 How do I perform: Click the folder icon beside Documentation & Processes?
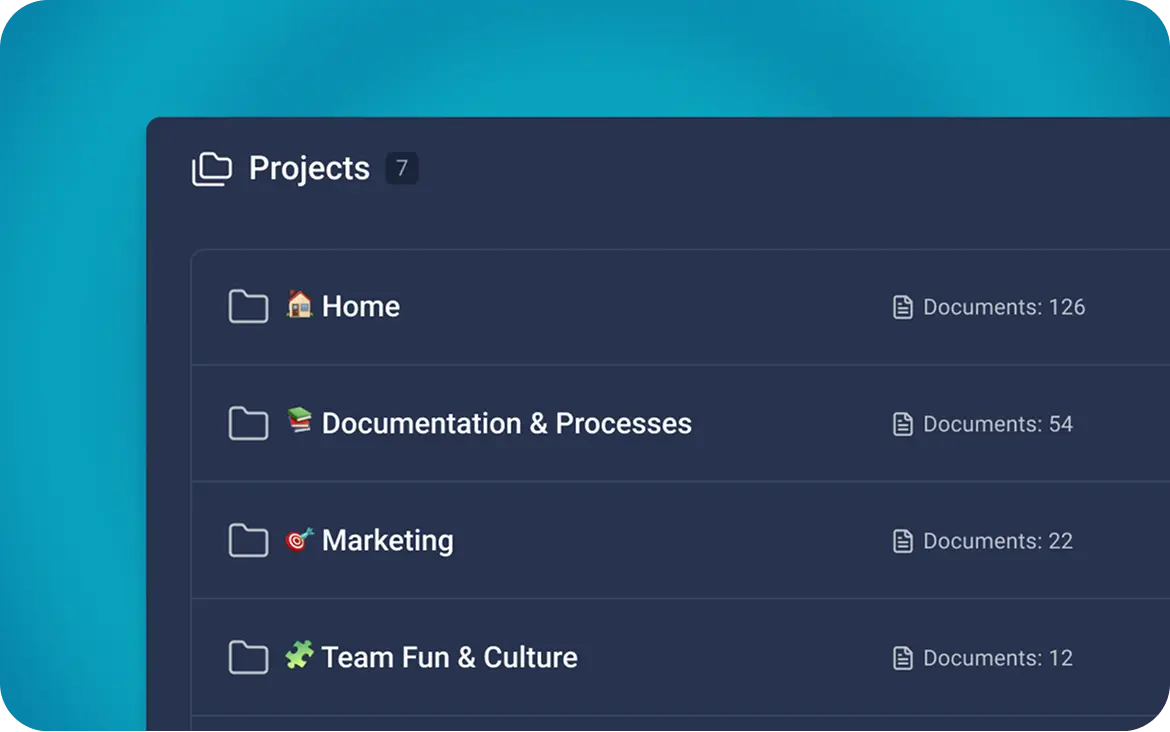point(248,424)
